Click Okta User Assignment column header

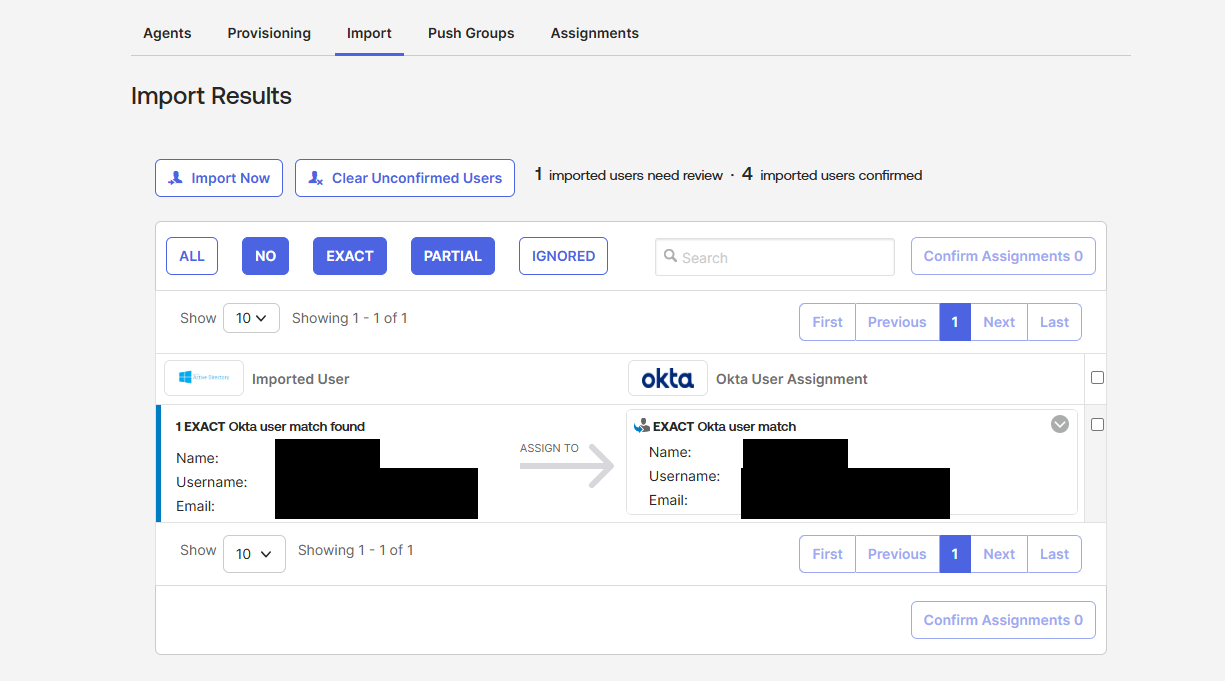point(792,379)
